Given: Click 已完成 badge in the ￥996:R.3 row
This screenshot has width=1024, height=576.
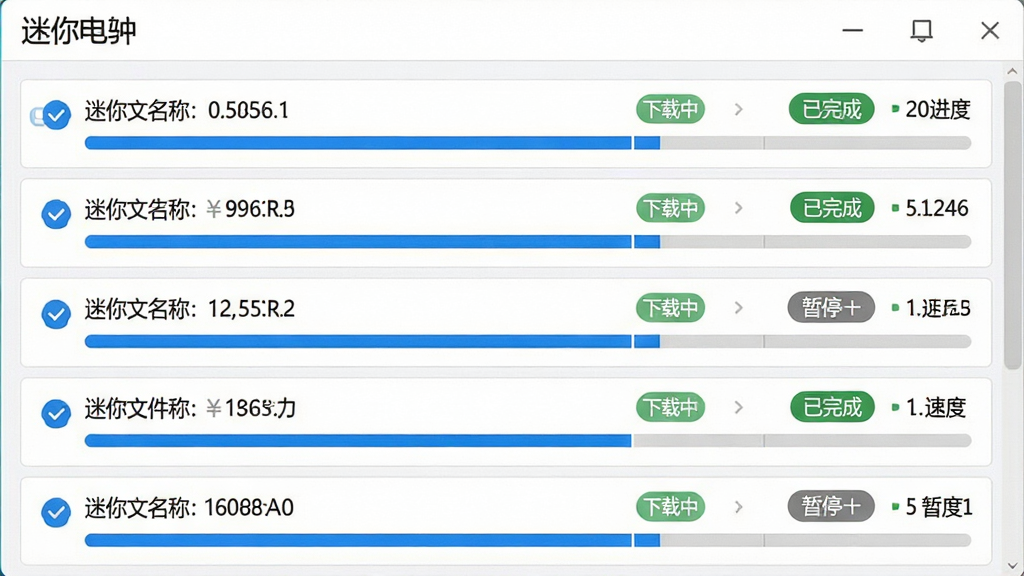Looking at the screenshot, I should click(832, 208).
